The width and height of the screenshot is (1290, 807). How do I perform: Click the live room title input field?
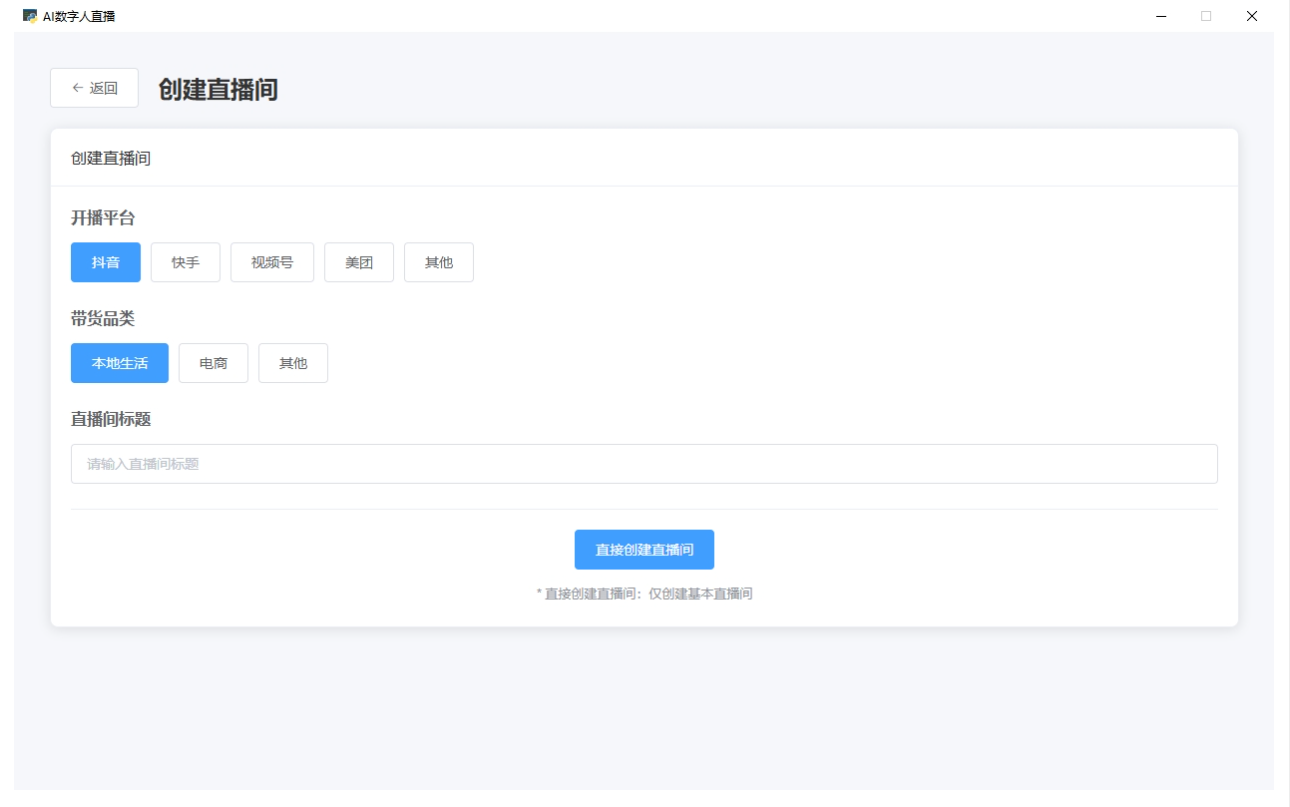point(644,463)
